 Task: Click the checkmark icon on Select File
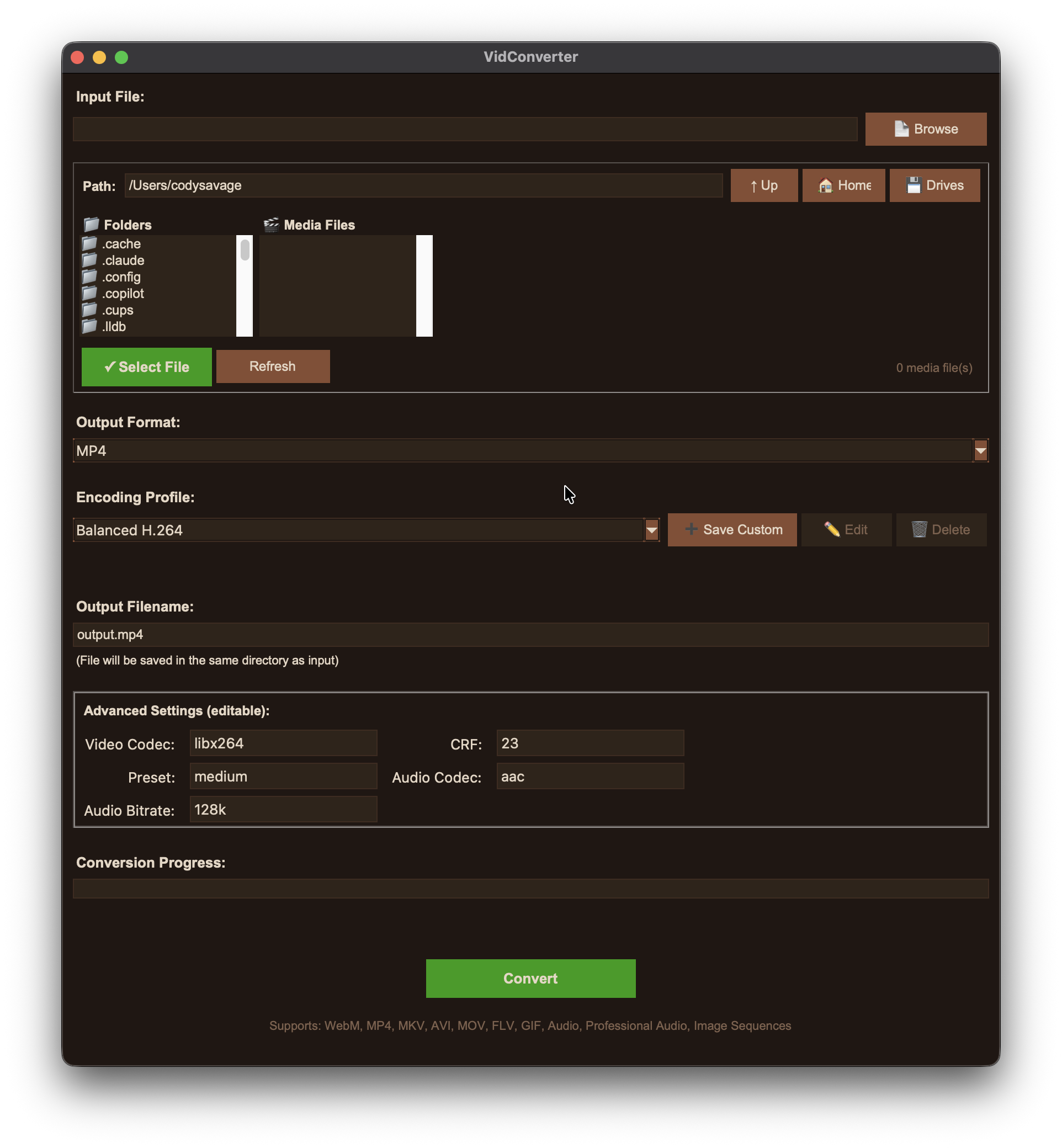(x=109, y=367)
